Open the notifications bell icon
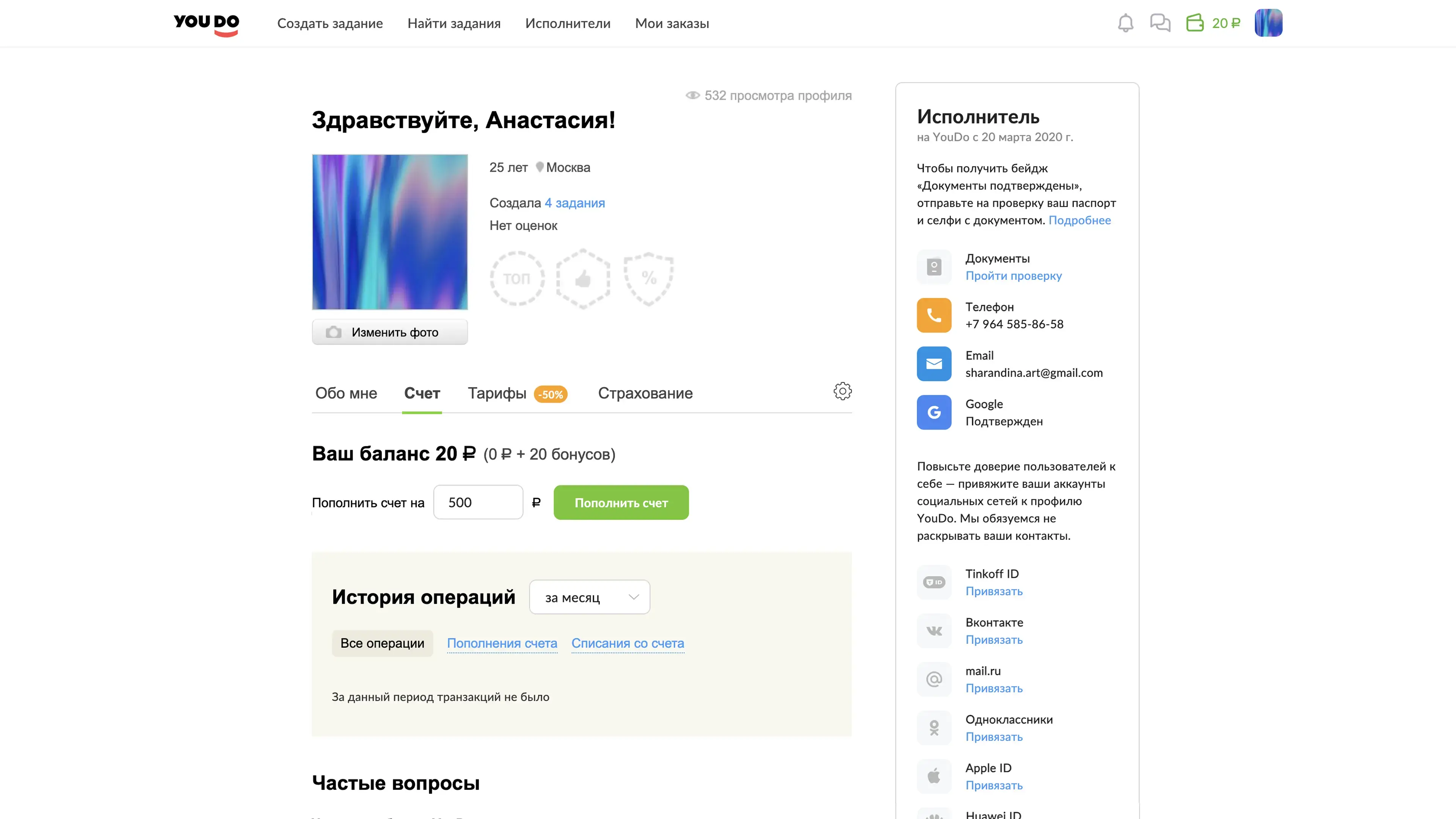 [1125, 23]
